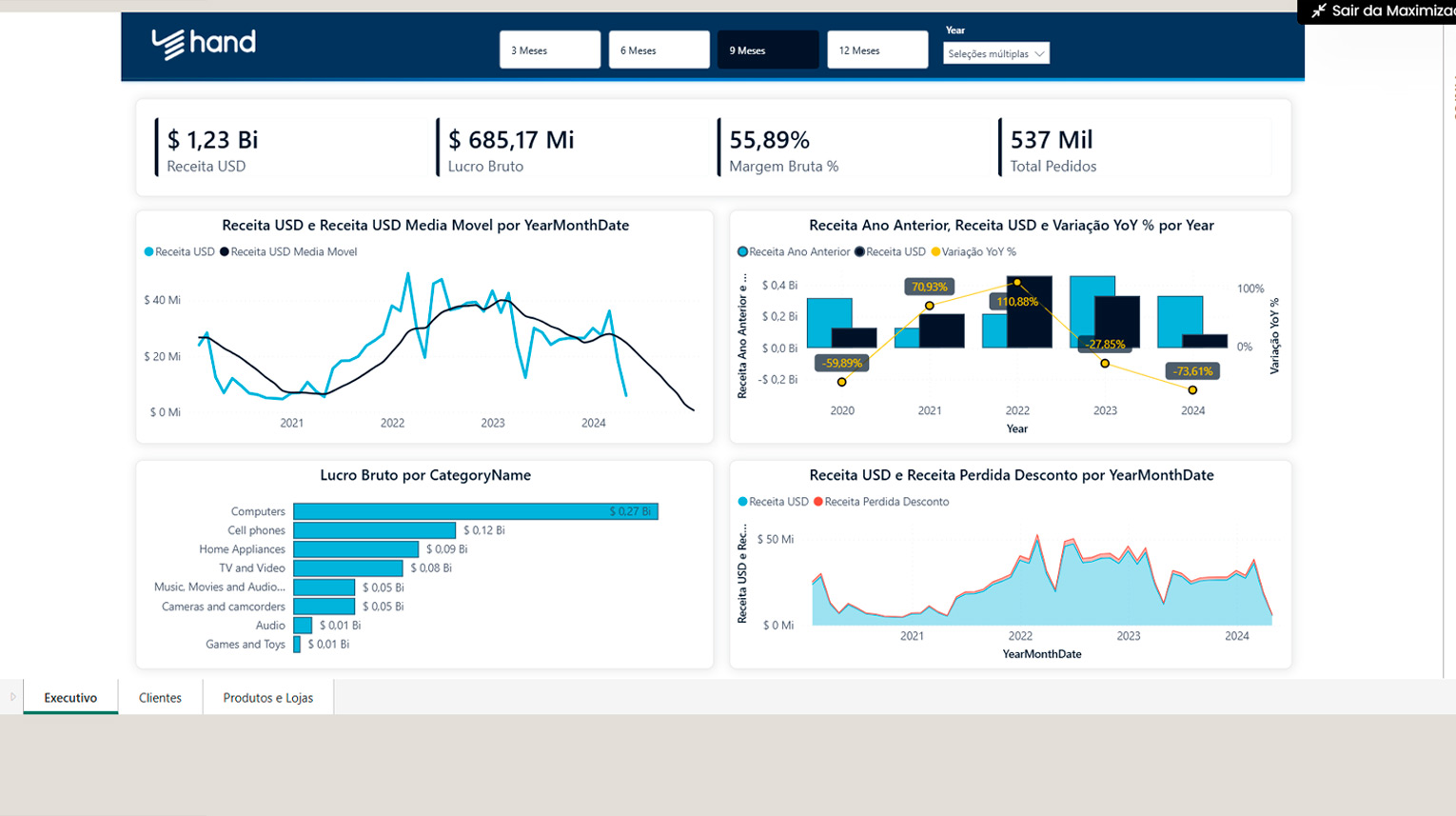Click the 110,88% YoY data point for 2022
The height and width of the screenshot is (816, 1456).
1017,283
